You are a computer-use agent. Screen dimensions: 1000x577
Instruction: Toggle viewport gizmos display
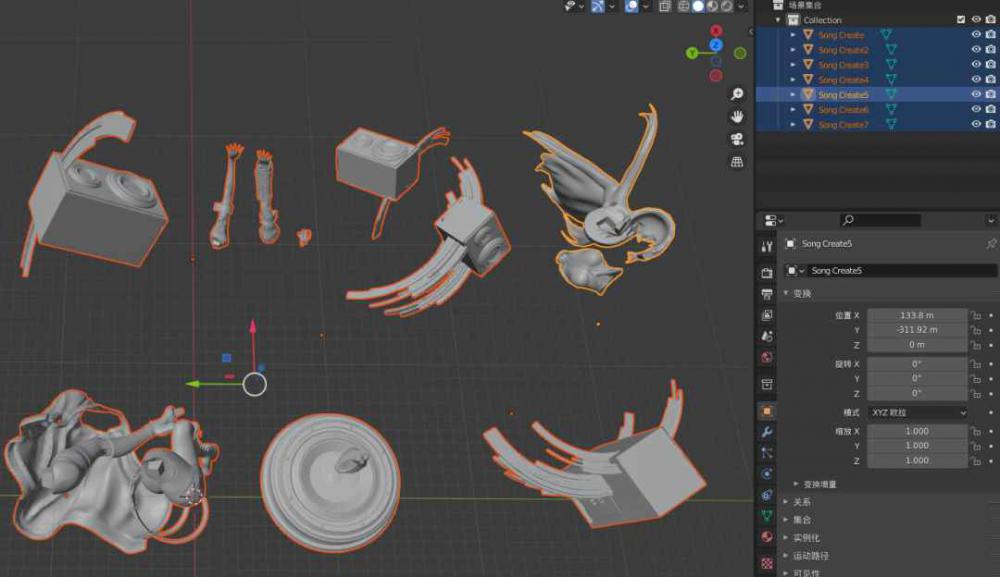598,6
